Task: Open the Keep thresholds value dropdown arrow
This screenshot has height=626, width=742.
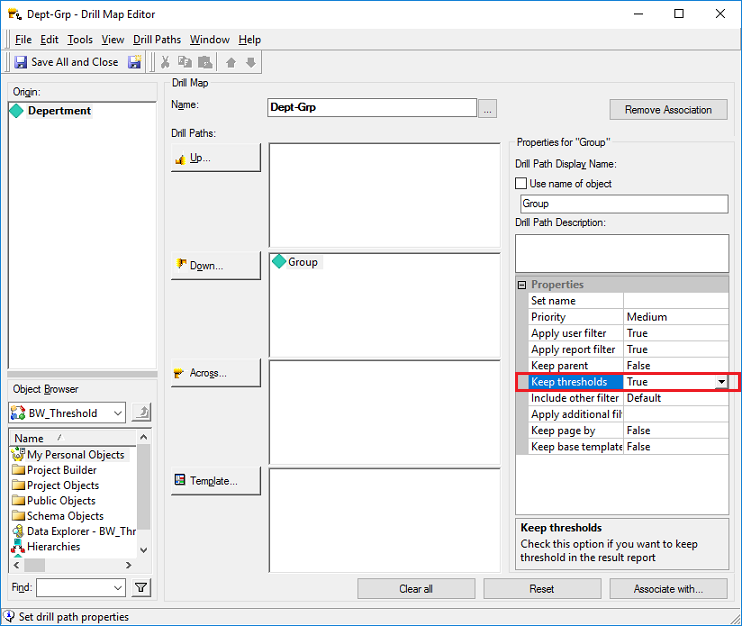Action: (x=721, y=381)
